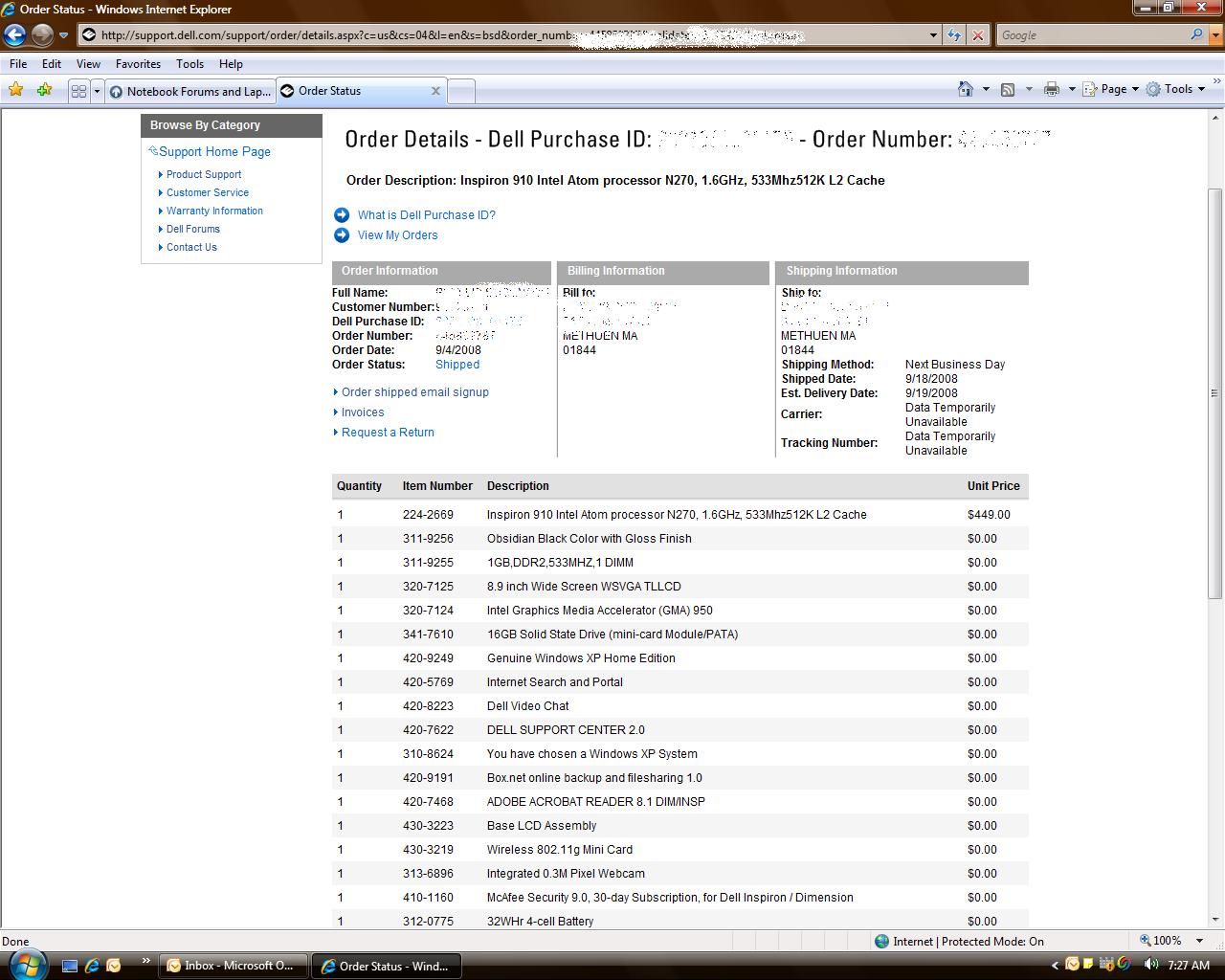Click the View My Orders link
This screenshot has width=1225, height=980.
pos(398,235)
